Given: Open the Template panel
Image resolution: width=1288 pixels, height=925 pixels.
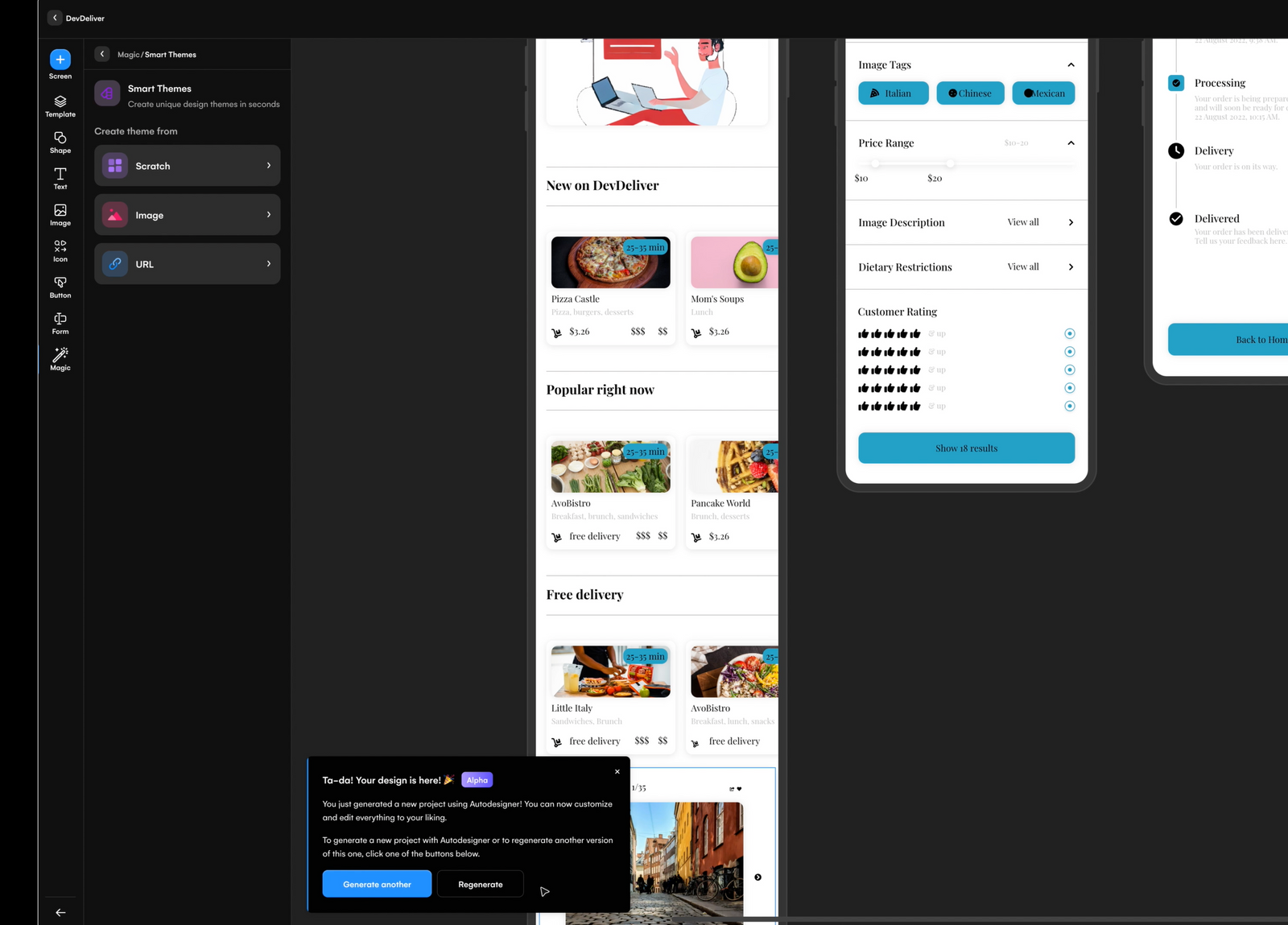Looking at the screenshot, I should (60, 106).
